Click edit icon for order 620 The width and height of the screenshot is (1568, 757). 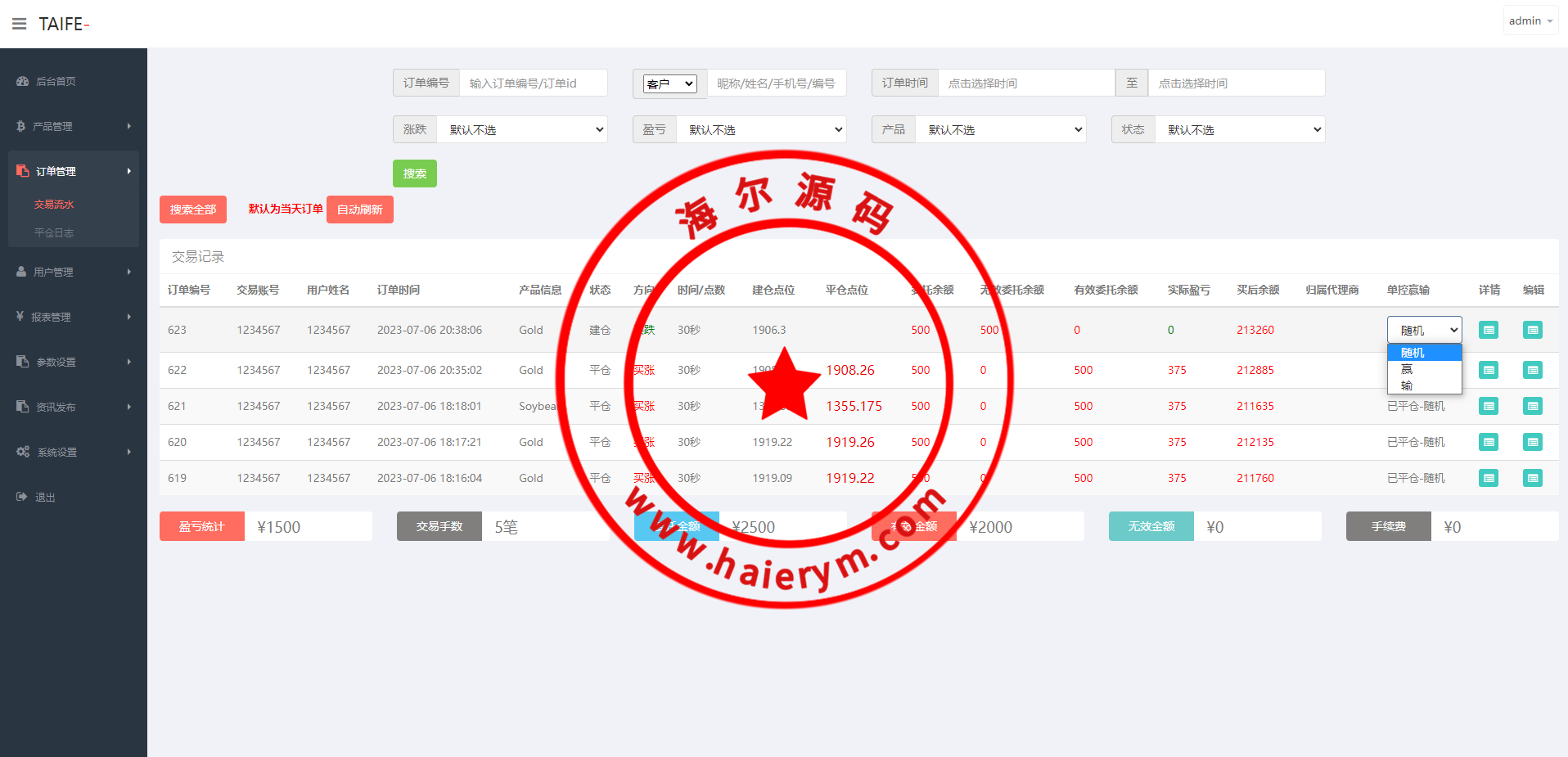(x=1532, y=442)
